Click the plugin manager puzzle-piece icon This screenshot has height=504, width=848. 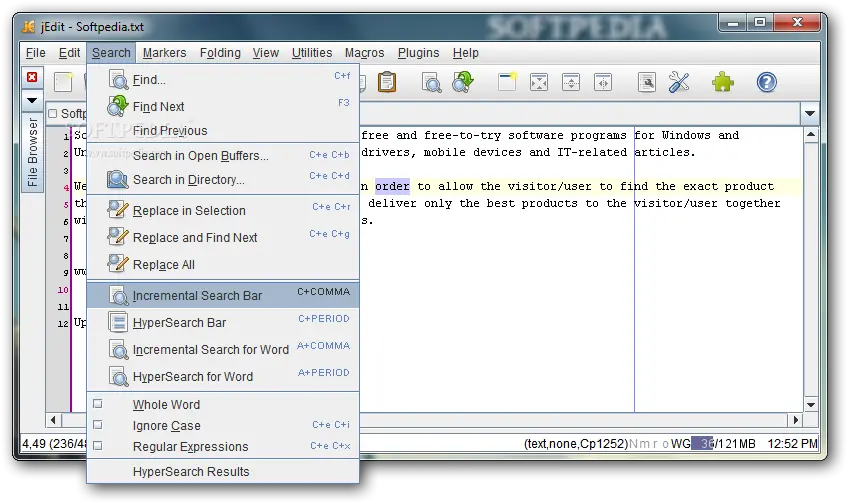[722, 83]
